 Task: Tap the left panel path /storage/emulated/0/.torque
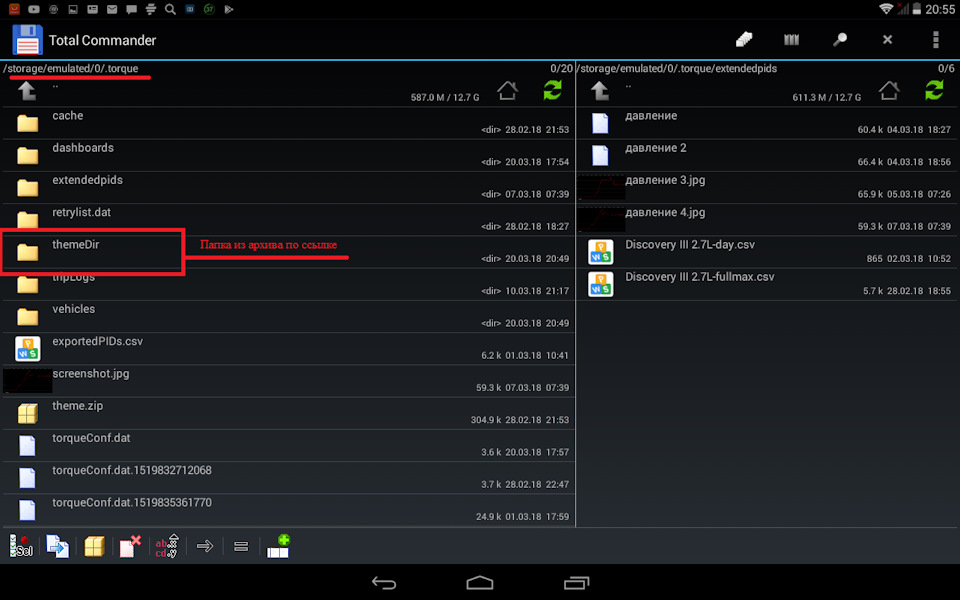[x=71, y=69]
